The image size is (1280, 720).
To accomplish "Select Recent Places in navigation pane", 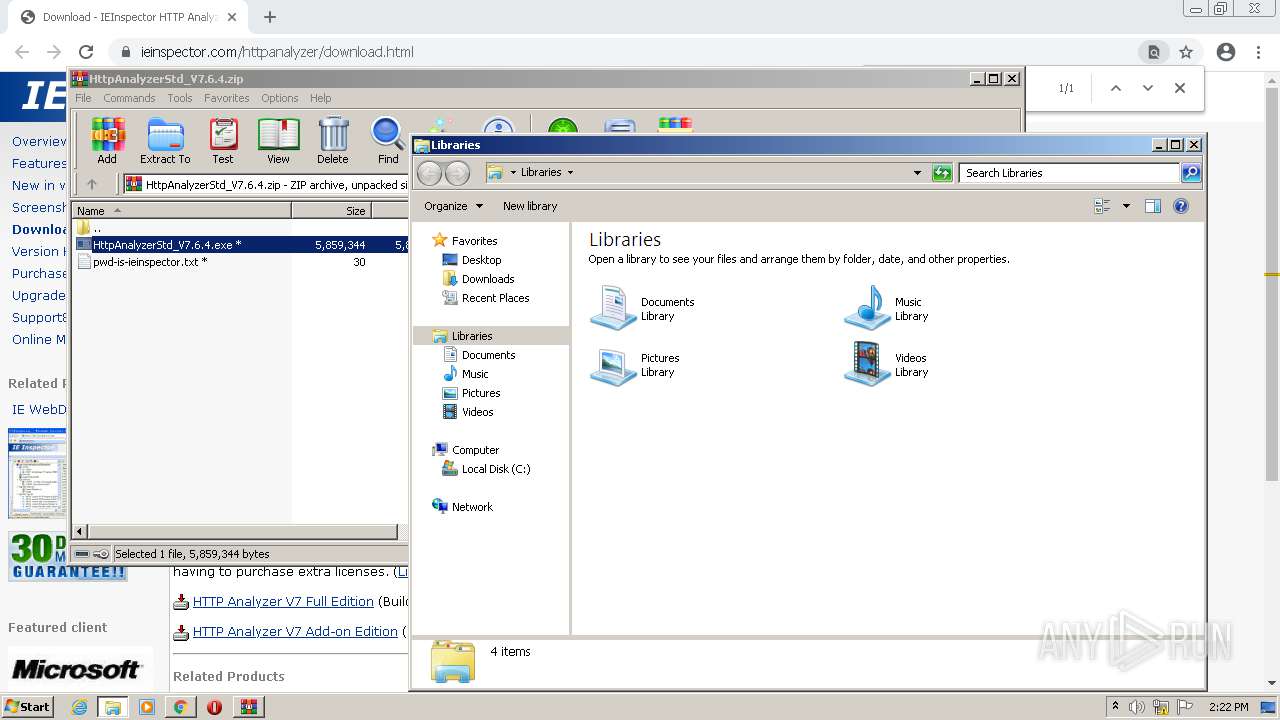I will pyautogui.click(x=495, y=298).
